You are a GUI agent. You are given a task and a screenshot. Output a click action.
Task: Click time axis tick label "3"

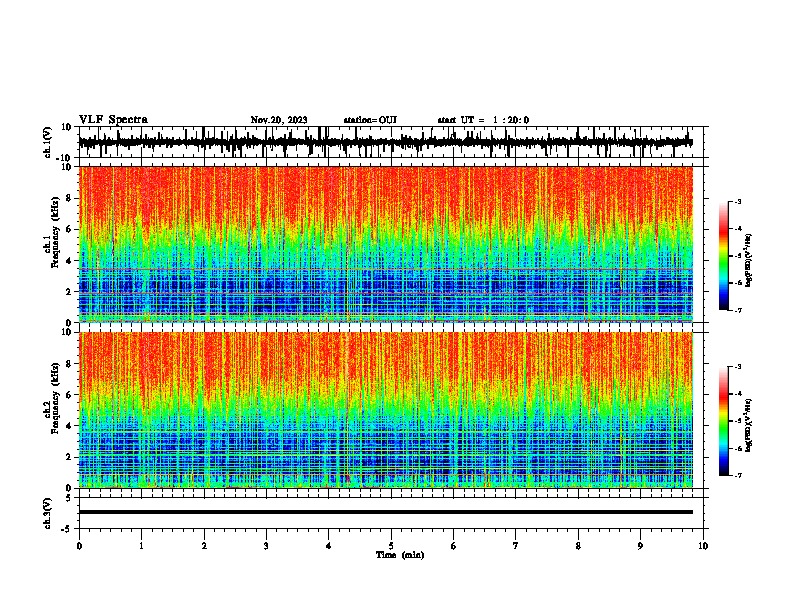pos(266,546)
